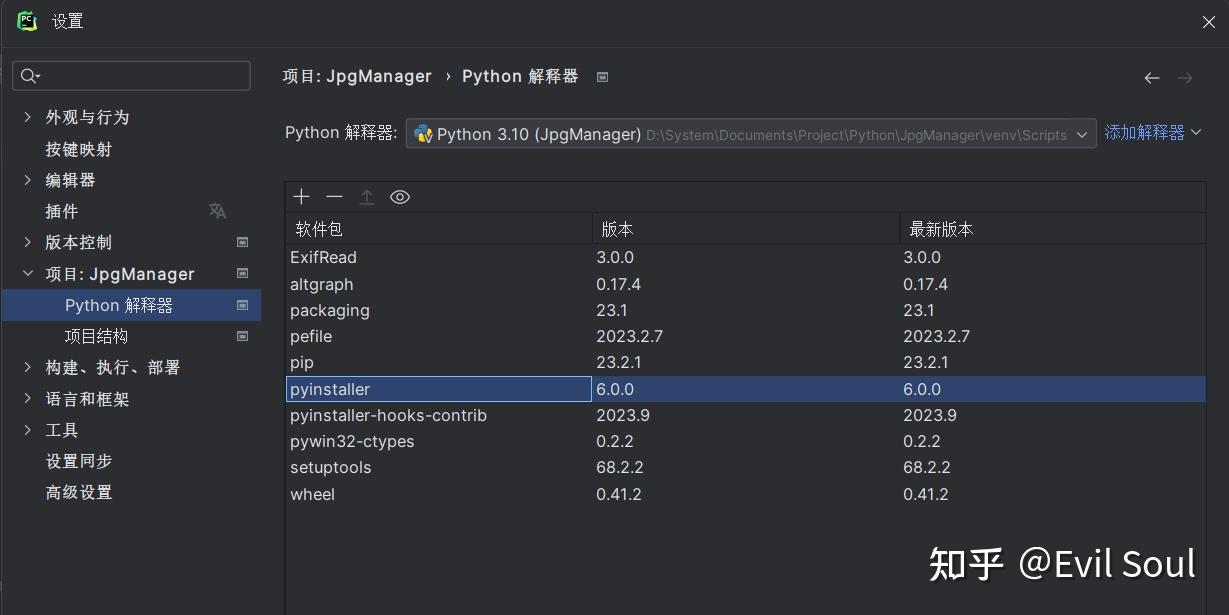
Task: Click the 项目: JpgManager breadcrumb
Action: pos(357,77)
